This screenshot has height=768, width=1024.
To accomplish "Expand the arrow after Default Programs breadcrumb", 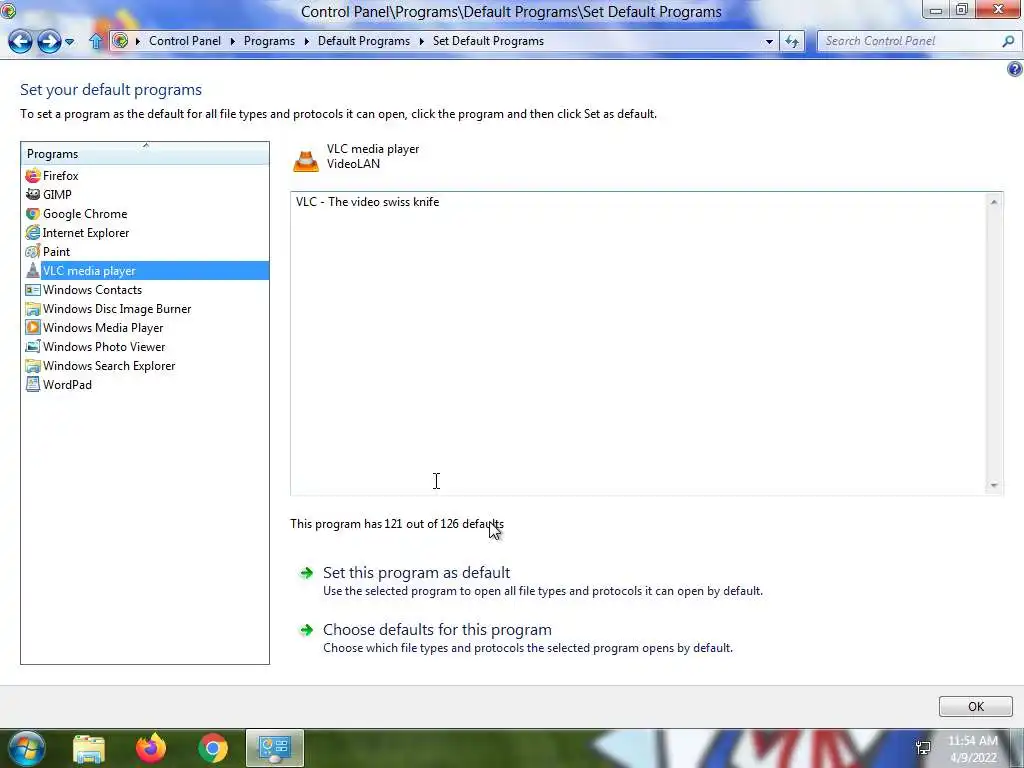I will (421, 41).
